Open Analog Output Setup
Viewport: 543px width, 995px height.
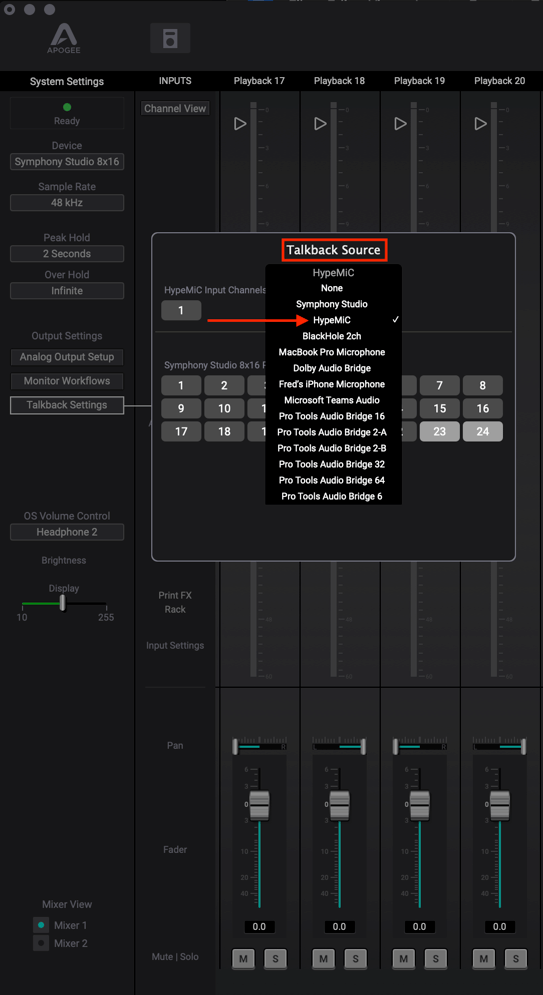click(x=67, y=357)
